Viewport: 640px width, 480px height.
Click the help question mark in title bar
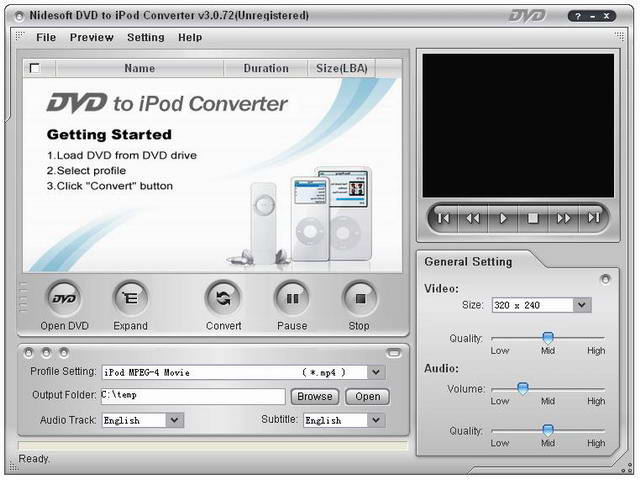pos(577,16)
